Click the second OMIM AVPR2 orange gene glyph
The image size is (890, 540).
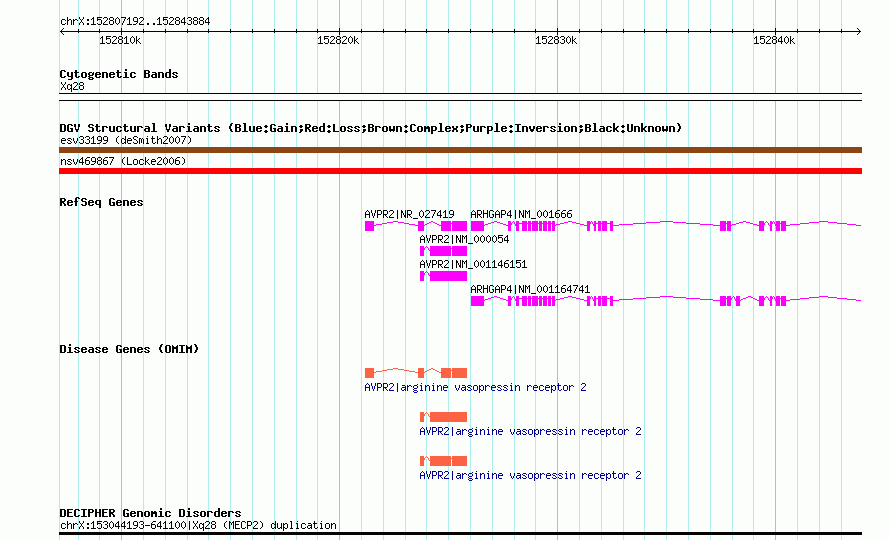pyautogui.click(x=443, y=417)
